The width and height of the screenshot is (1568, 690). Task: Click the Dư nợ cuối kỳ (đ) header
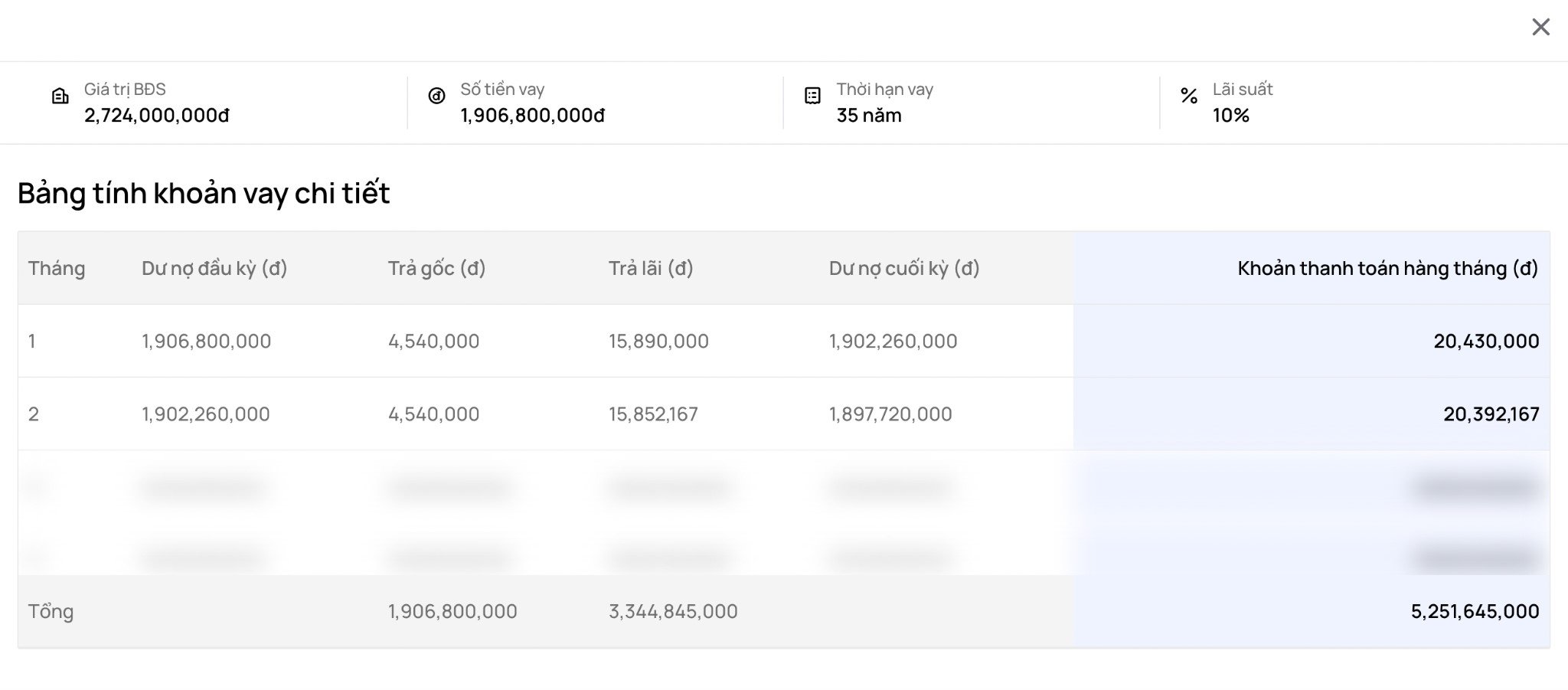point(904,269)
